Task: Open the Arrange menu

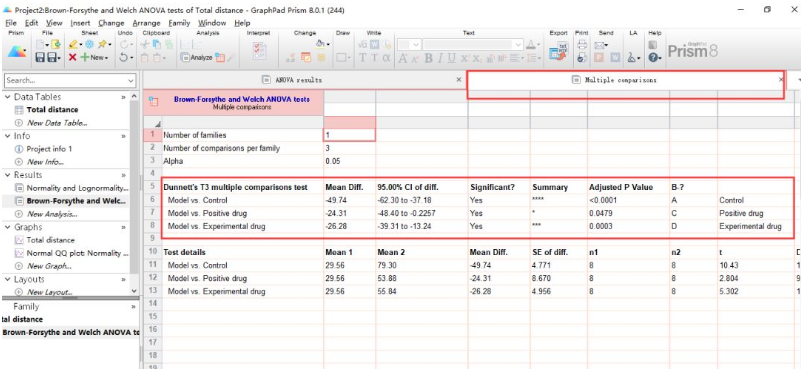Action: [146, 23]
